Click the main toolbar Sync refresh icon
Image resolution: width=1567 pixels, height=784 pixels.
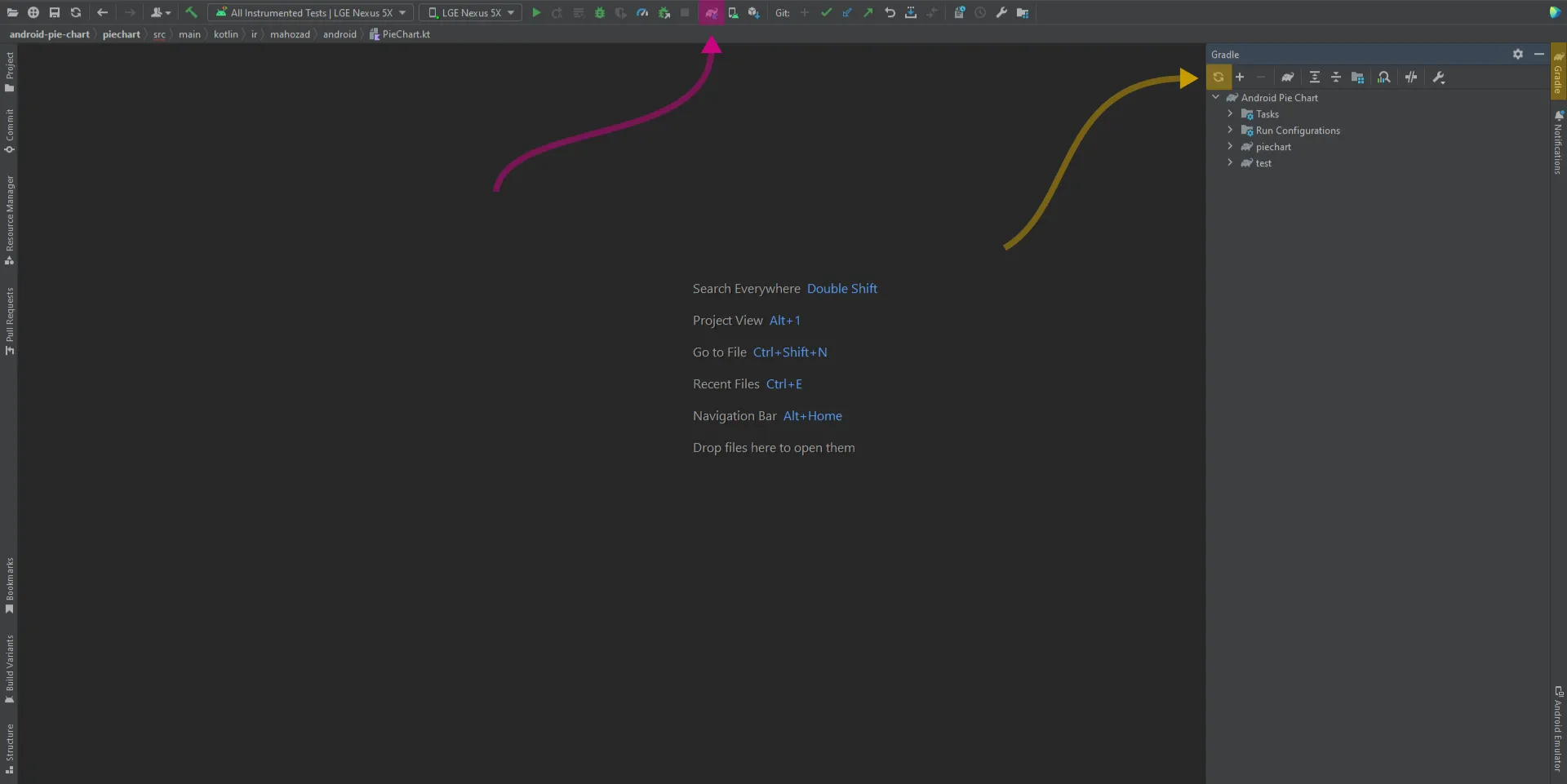[x=76, y=12]
